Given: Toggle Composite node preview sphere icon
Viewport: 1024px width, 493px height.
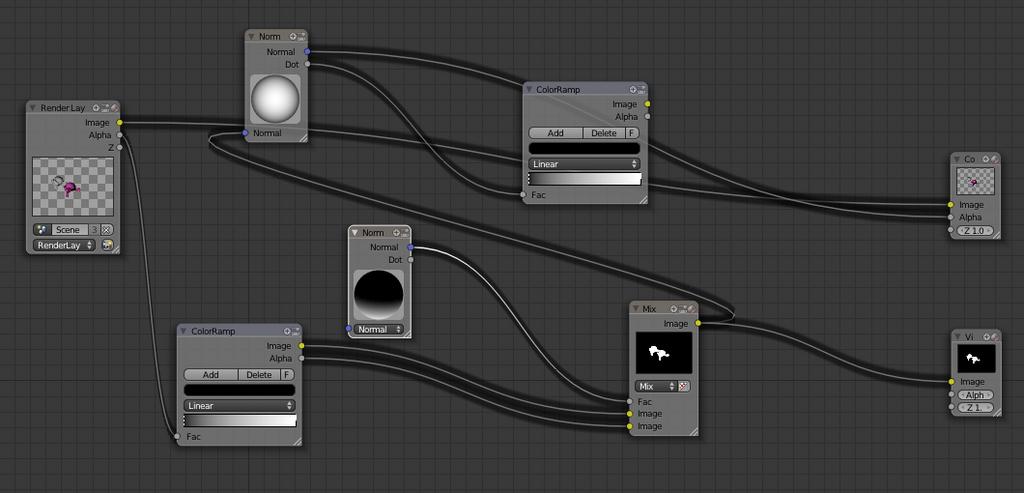Looking at the screenshot, I should 994,159.
